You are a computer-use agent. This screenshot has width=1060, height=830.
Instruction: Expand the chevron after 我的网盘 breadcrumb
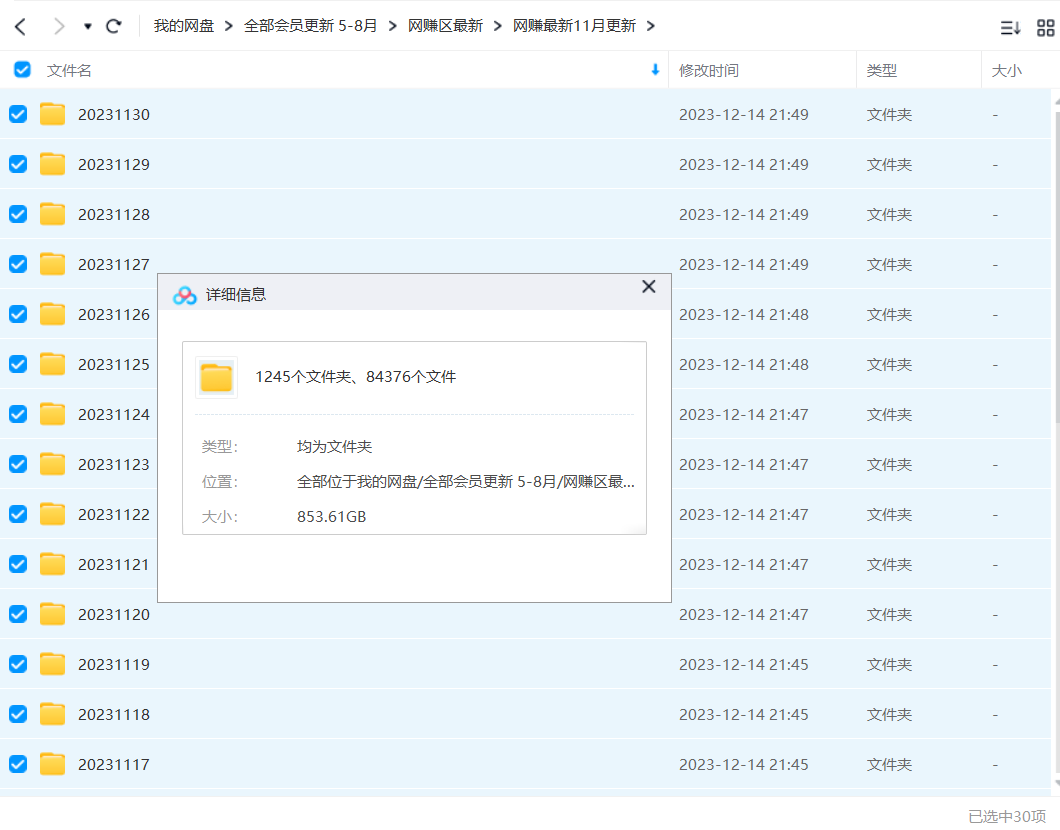229,26
